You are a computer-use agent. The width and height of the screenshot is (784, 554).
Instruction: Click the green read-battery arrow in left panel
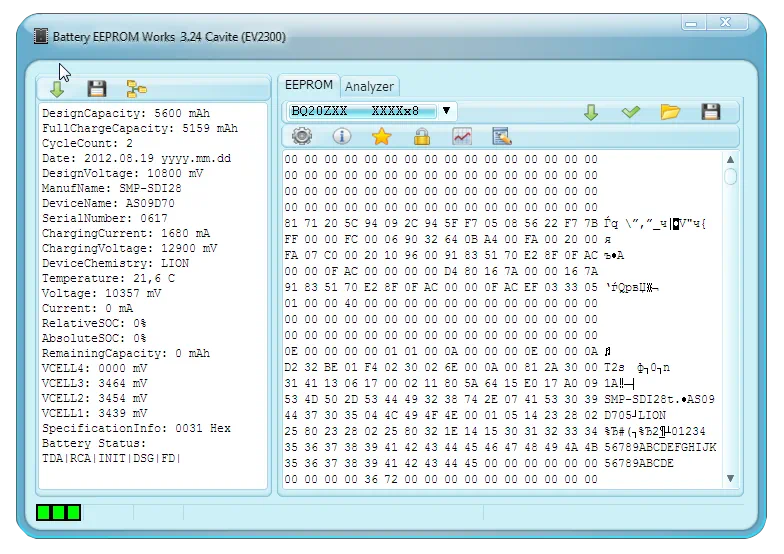pyautogui.click(x=57, y=89)
